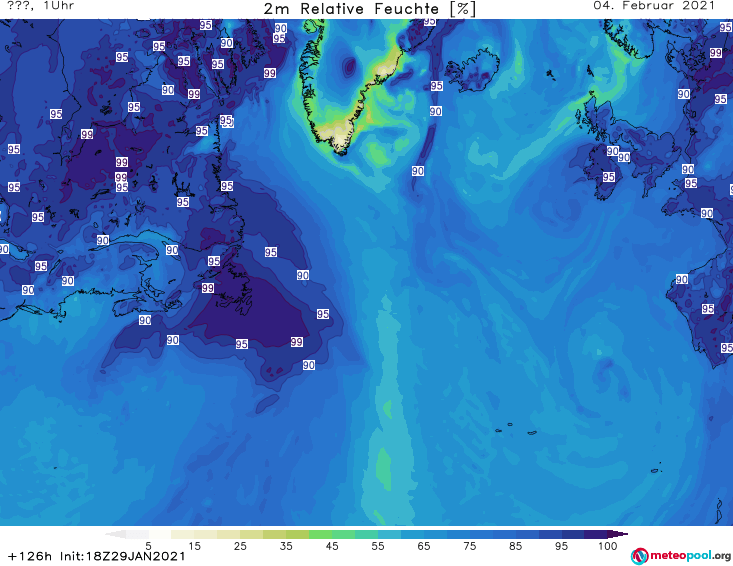Click the colorbar tick label 95
This screenshot has width=733, height=566.
561,546
